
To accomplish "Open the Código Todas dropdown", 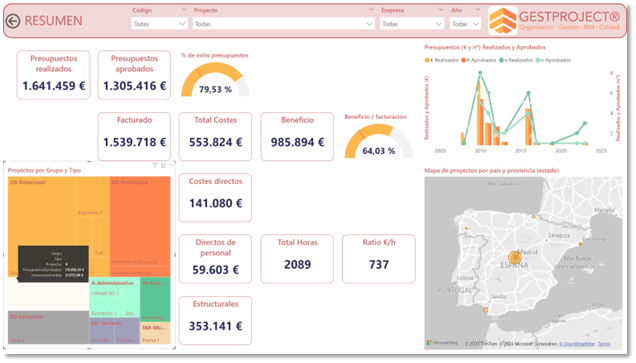I will point(159,24).
